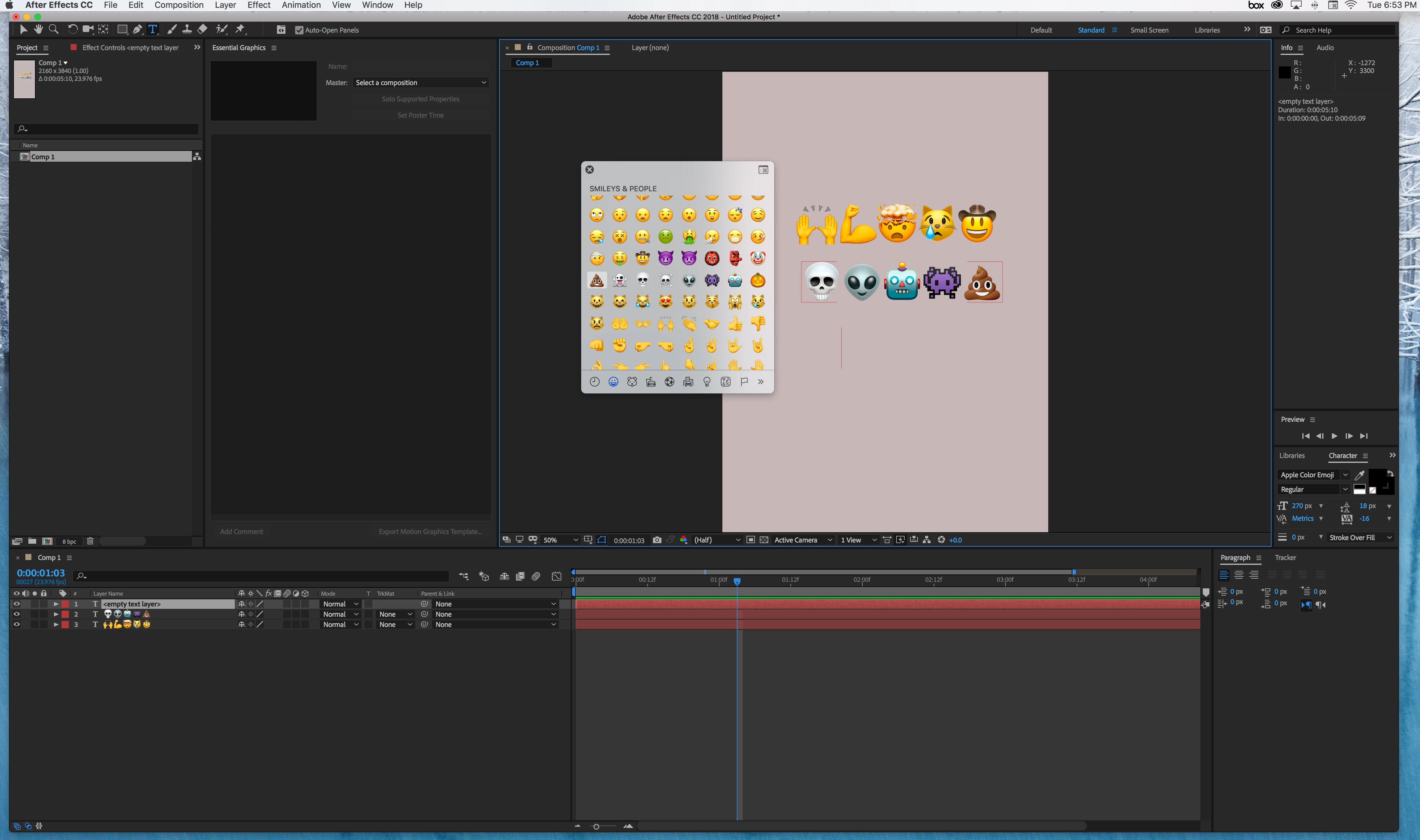This screenshot has width=1420, height=840.
Task: Expand layer 1 properties with twirl arrow
Action: tap(56, 604)
